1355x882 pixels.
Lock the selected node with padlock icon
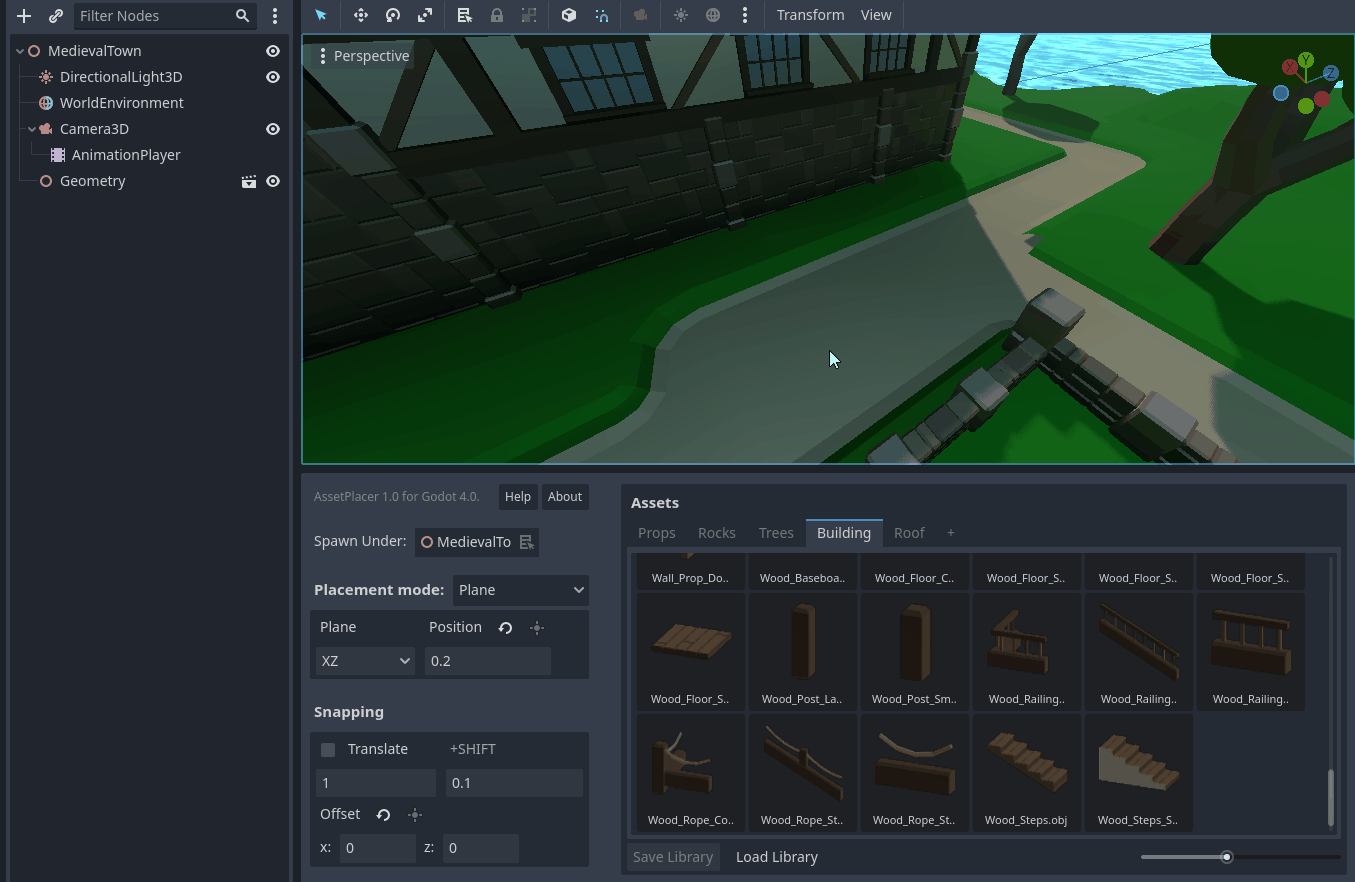tap(497, 15)
